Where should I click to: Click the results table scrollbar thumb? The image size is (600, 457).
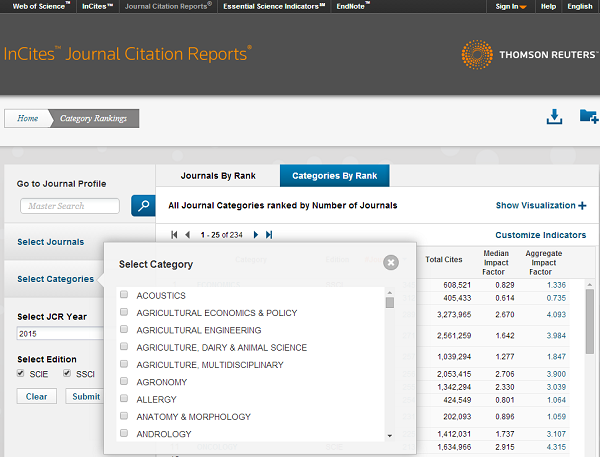pyautogui.click(x=590, y=322)
